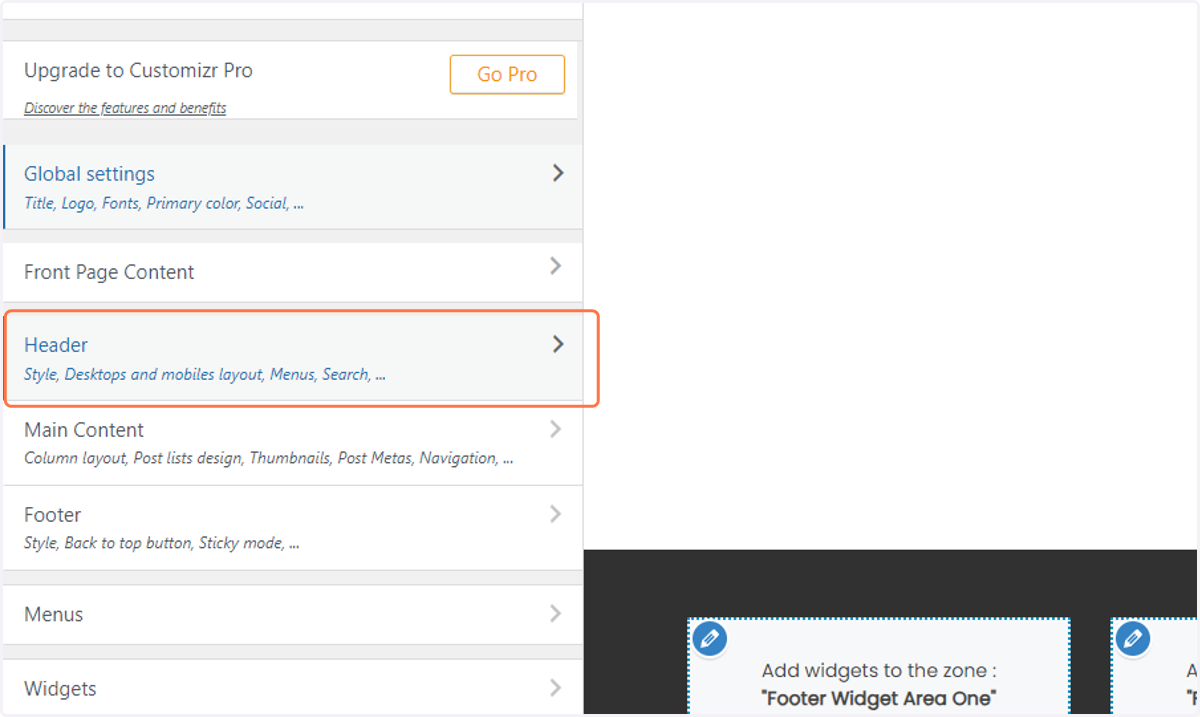Open the Global settings panel
1200x717 pixels.
pyautogui.click(x=292, y=187)
